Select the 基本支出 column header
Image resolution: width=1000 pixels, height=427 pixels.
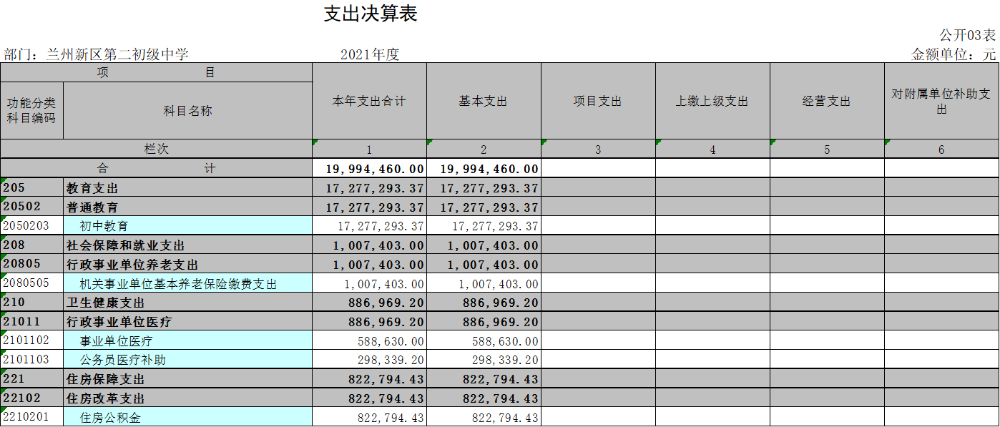(483, 102)
